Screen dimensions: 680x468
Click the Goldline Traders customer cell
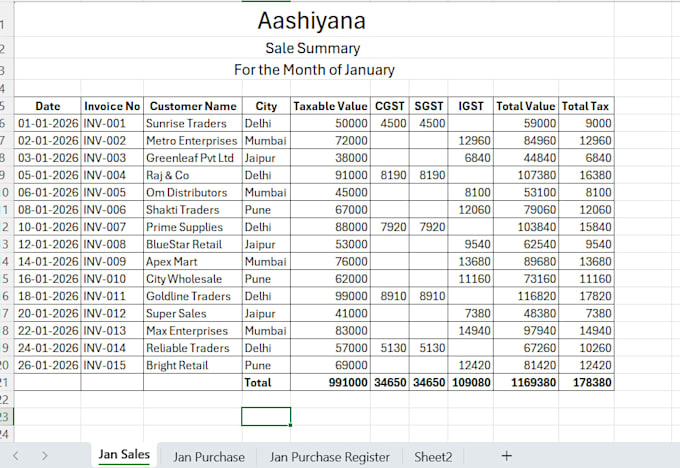click(193, 296)
